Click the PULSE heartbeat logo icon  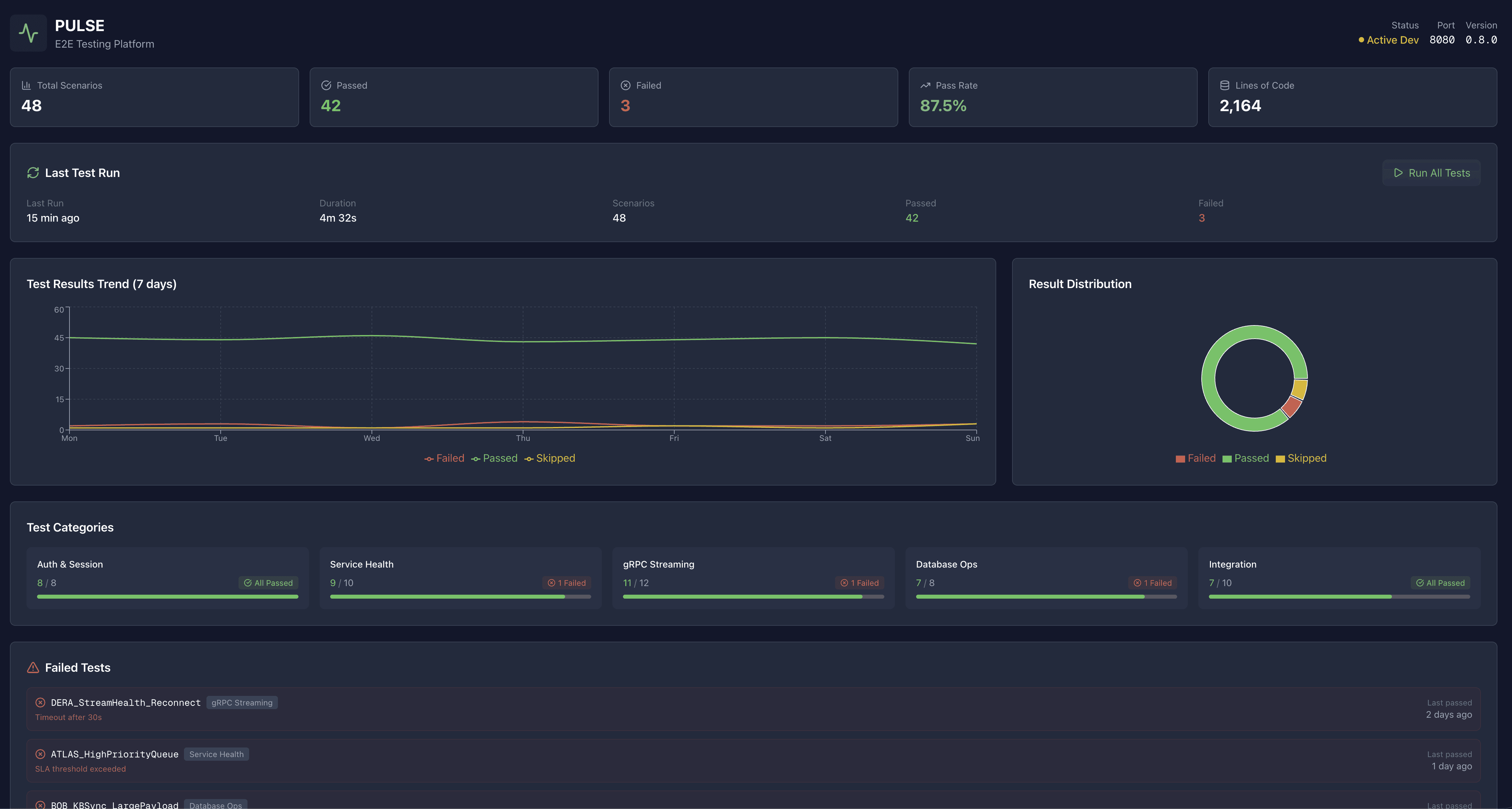[28, 33]
